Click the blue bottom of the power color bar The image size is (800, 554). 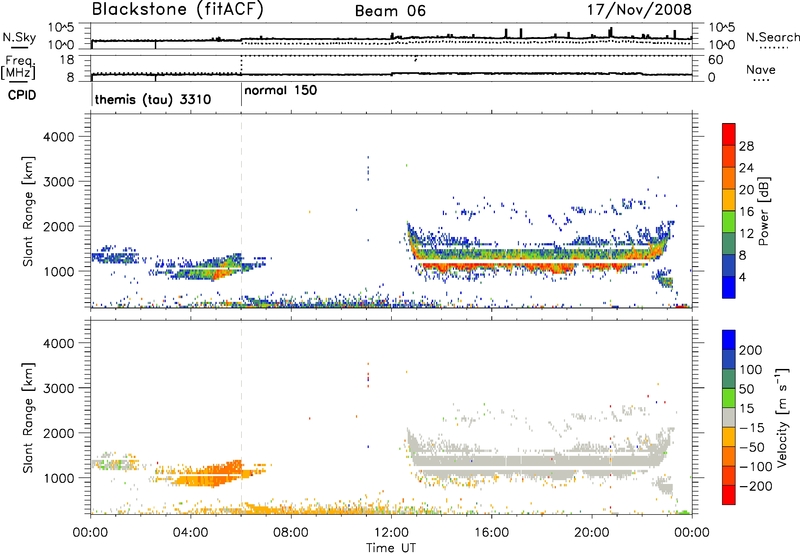coord(729,289)
